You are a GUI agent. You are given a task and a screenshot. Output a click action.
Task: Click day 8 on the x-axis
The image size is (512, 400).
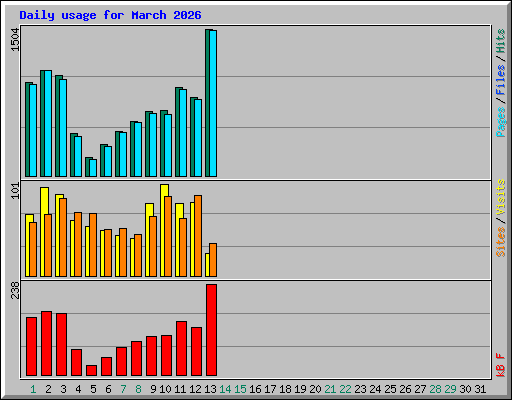(138, 389)
